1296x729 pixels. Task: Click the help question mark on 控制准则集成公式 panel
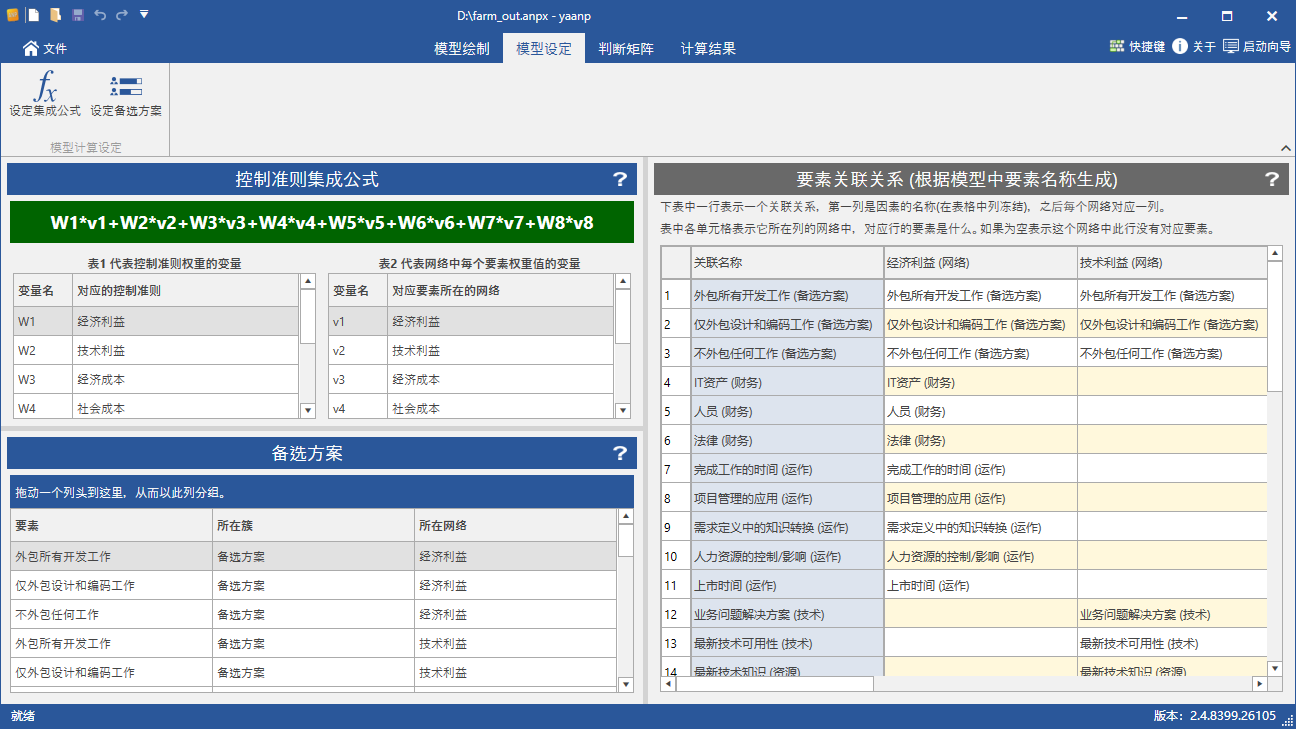(x=620, y=179)
